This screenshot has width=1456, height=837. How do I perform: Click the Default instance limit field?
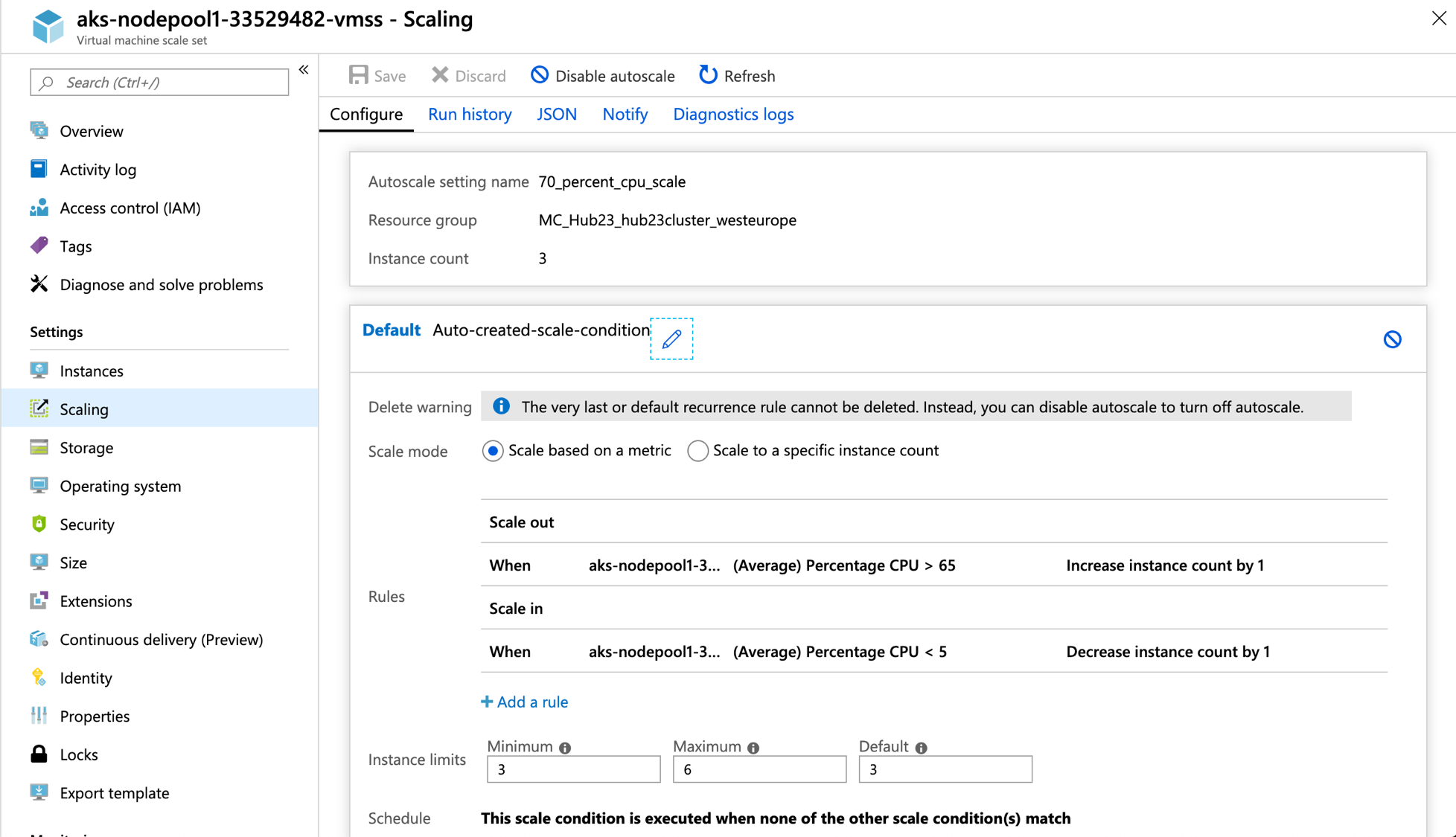point(945,769)
